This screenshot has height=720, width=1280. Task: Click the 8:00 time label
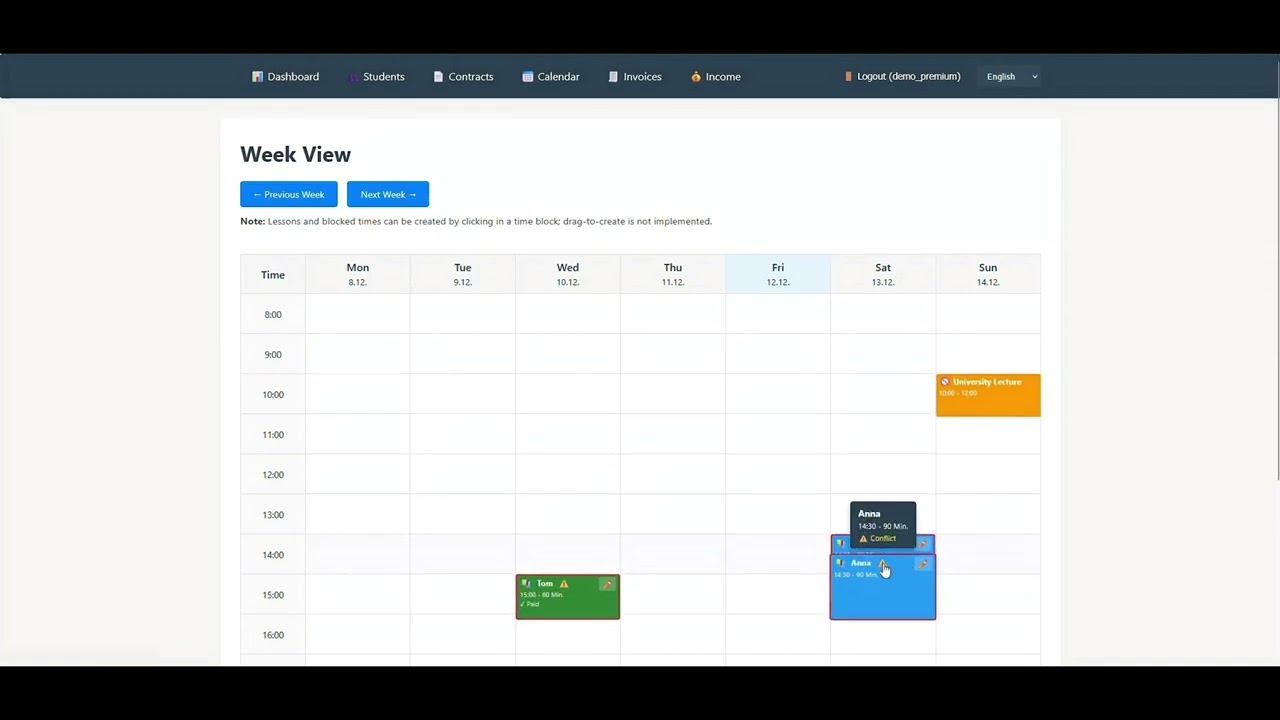pos(273,314)
